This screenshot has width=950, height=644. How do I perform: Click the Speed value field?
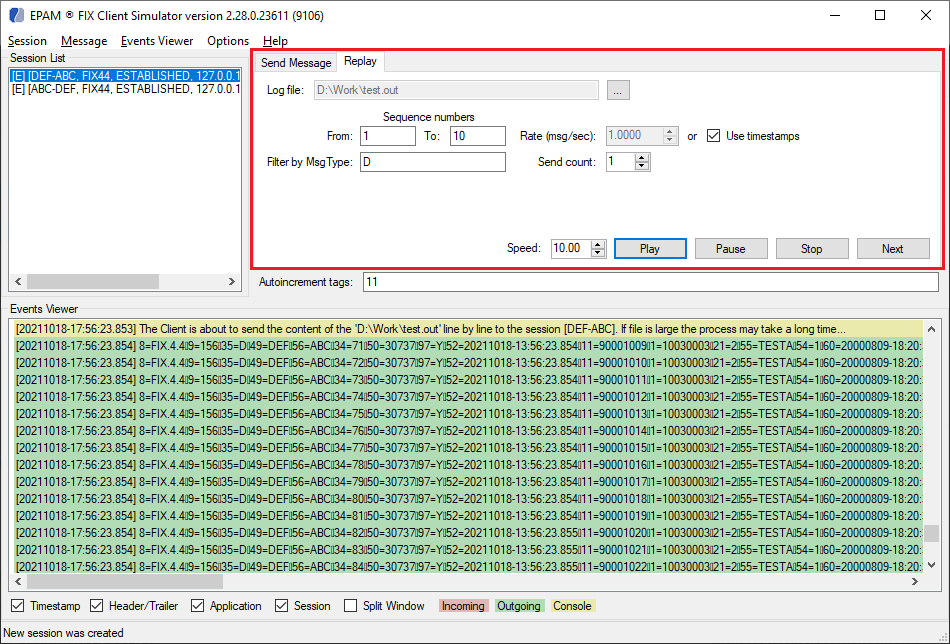pyautogui.click(x=571, y=248)
